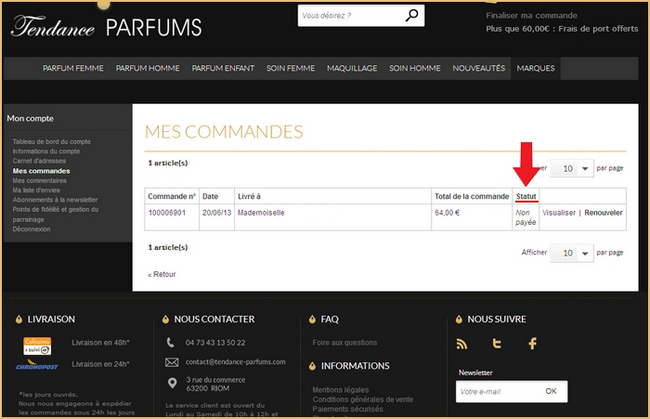650x419 pixels.
Task: Click Visualiser for order 100005901
Action: point(559,213)
